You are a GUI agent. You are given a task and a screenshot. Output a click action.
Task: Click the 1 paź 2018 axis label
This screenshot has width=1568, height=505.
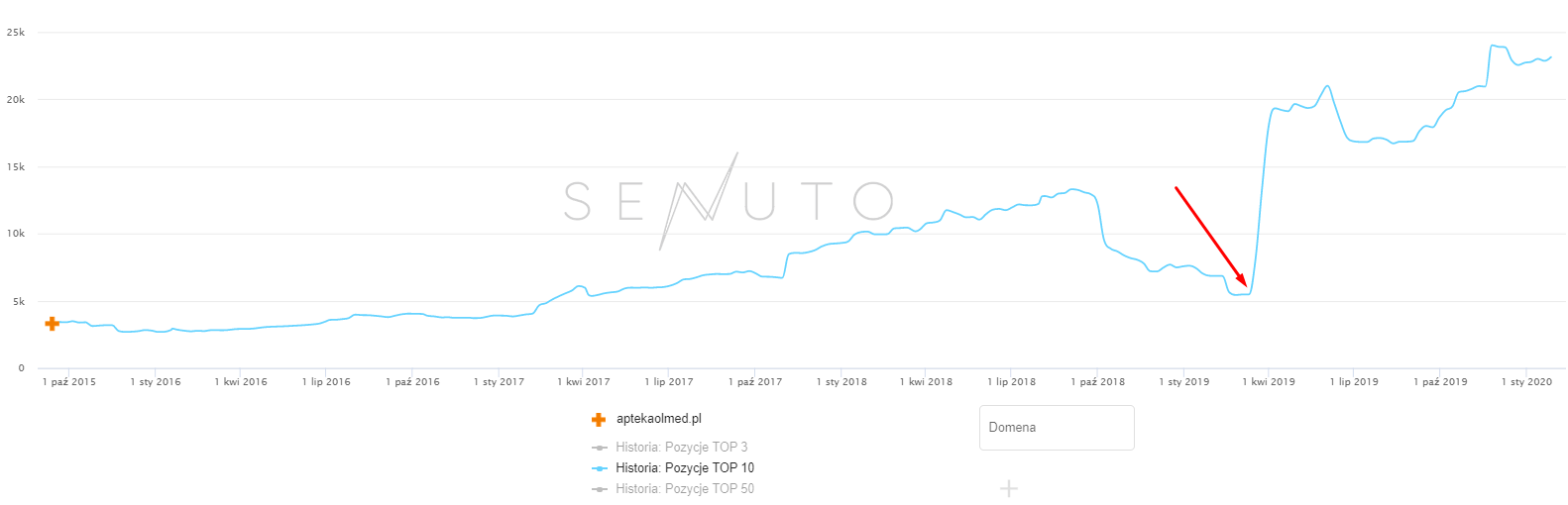(x=1097, y=382)
